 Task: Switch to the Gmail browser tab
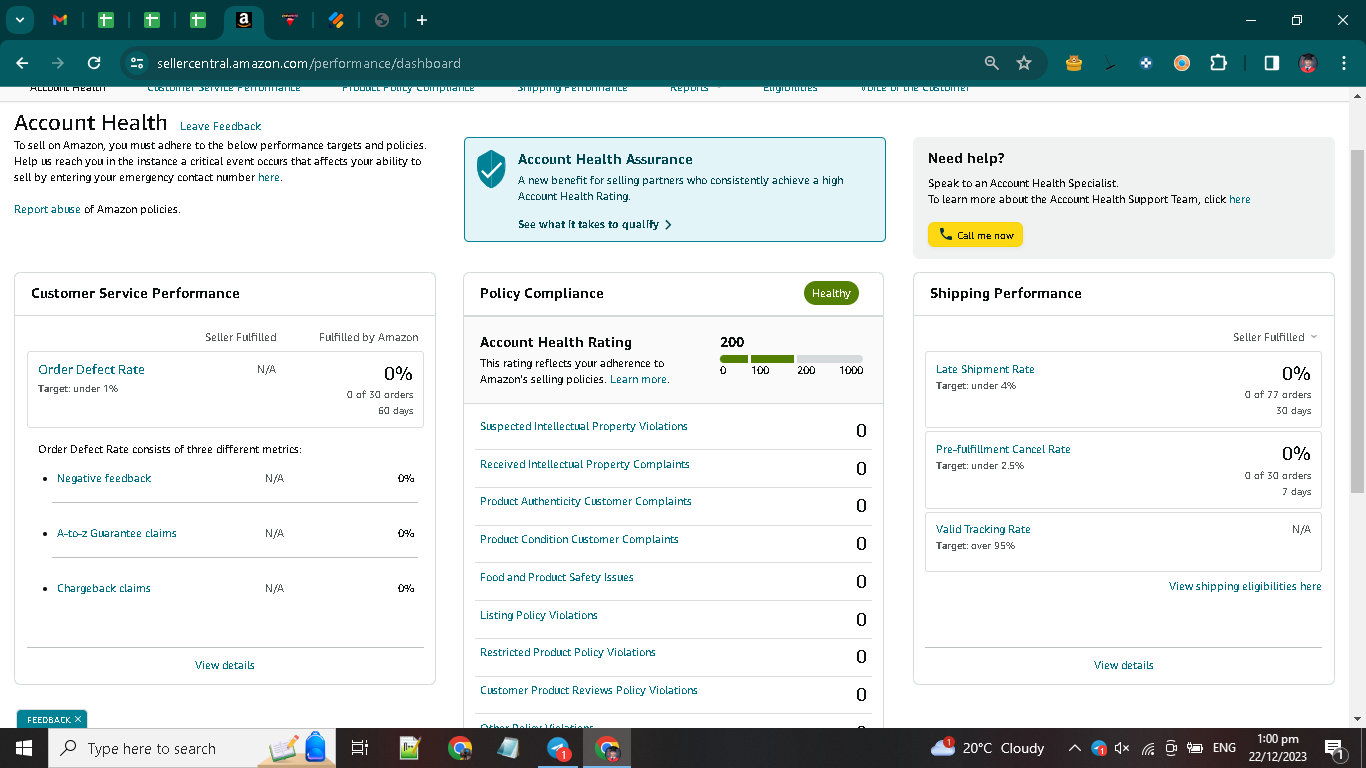pos(60,20)
